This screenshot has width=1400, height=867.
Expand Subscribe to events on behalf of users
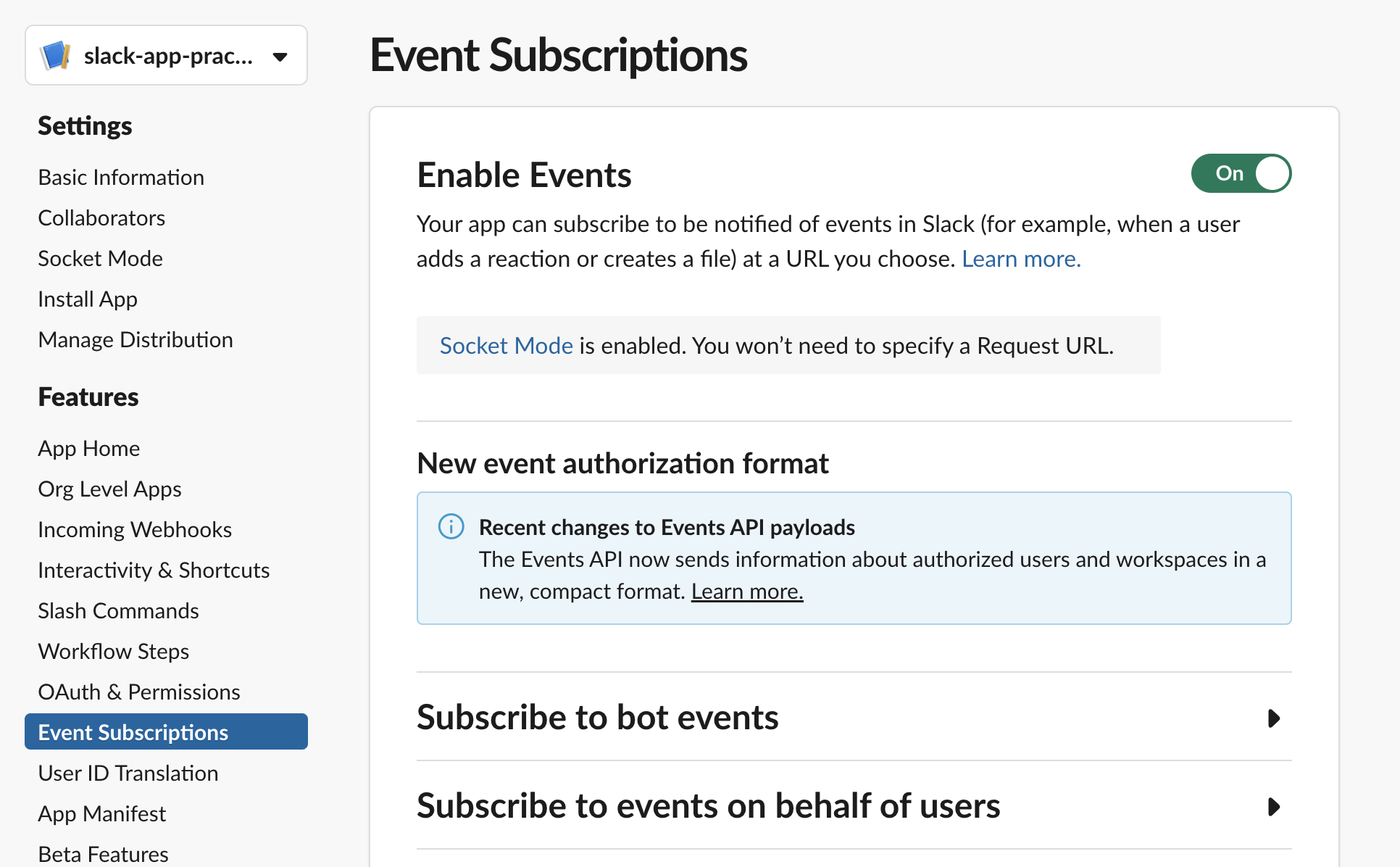pos(1274,807)
